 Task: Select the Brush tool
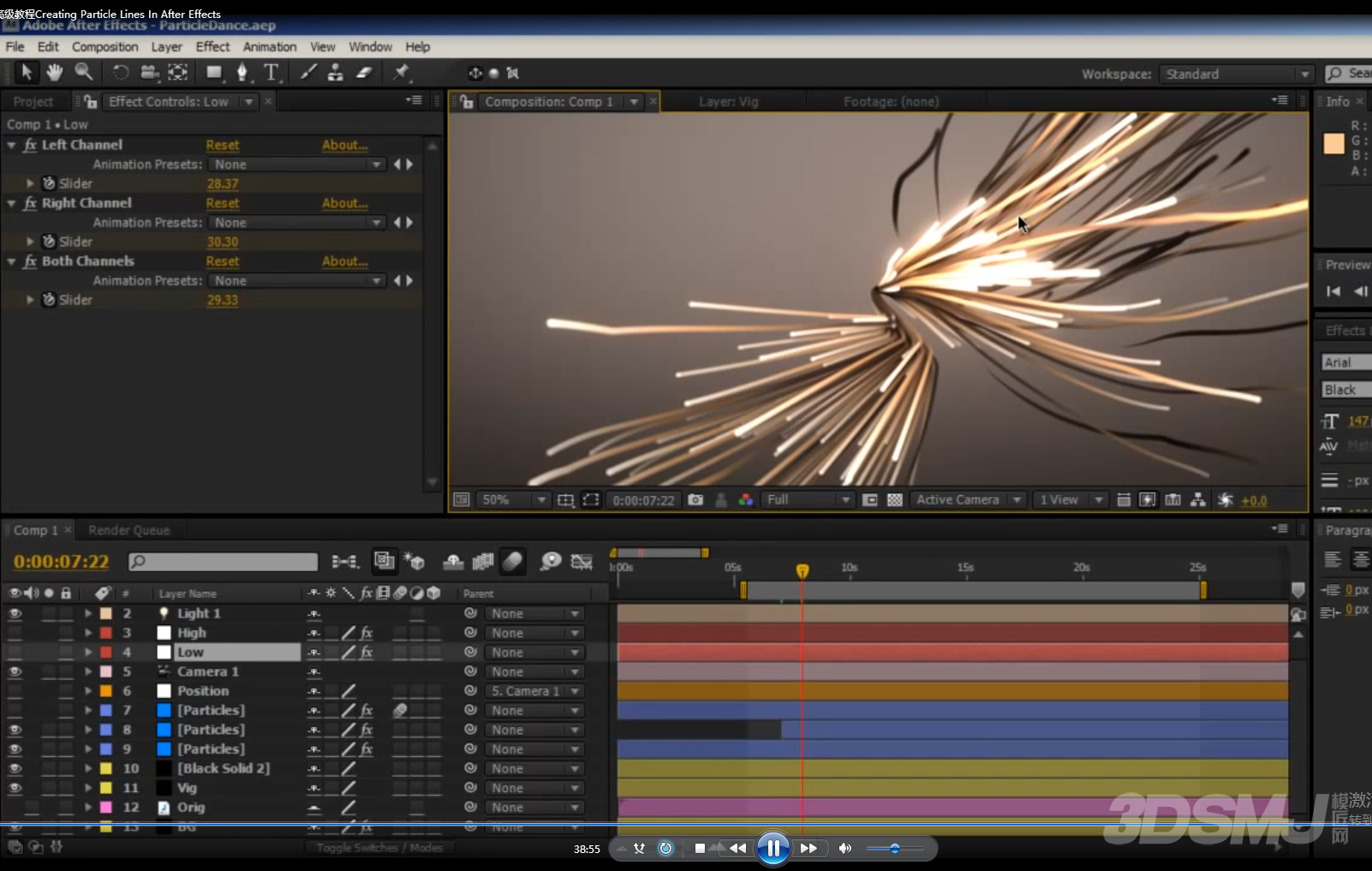tap(308, 73)
